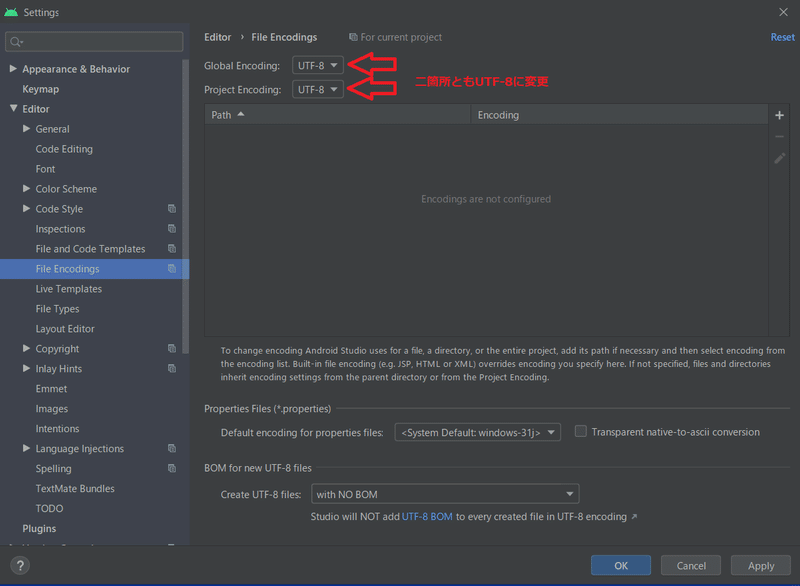Click the For current project copy icon
Screen dimensions: 800x586
(x=353, y=37)
